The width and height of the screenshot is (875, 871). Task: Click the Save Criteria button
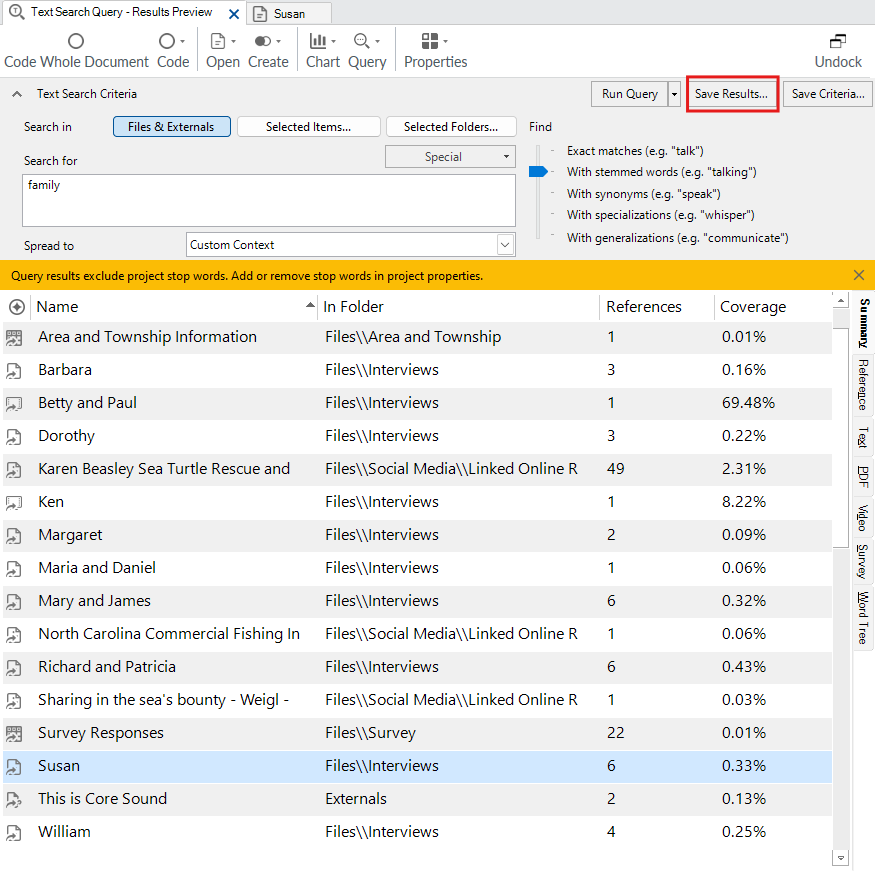coord(828,94)
